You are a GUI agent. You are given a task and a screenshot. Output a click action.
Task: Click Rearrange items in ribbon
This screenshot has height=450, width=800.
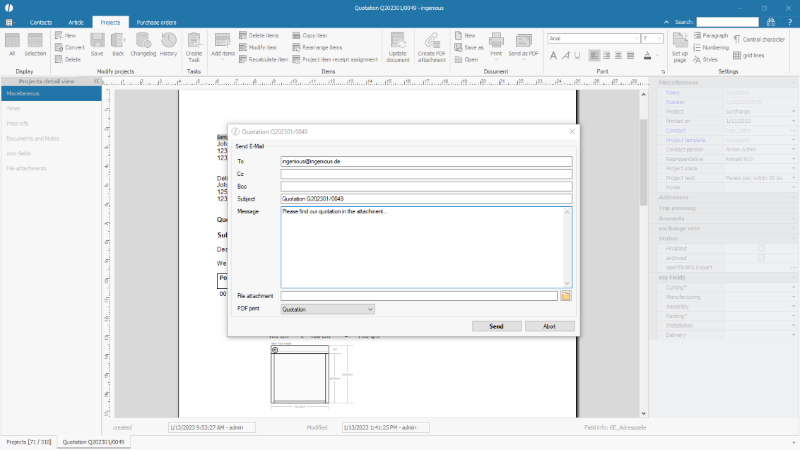click(317, 47)
